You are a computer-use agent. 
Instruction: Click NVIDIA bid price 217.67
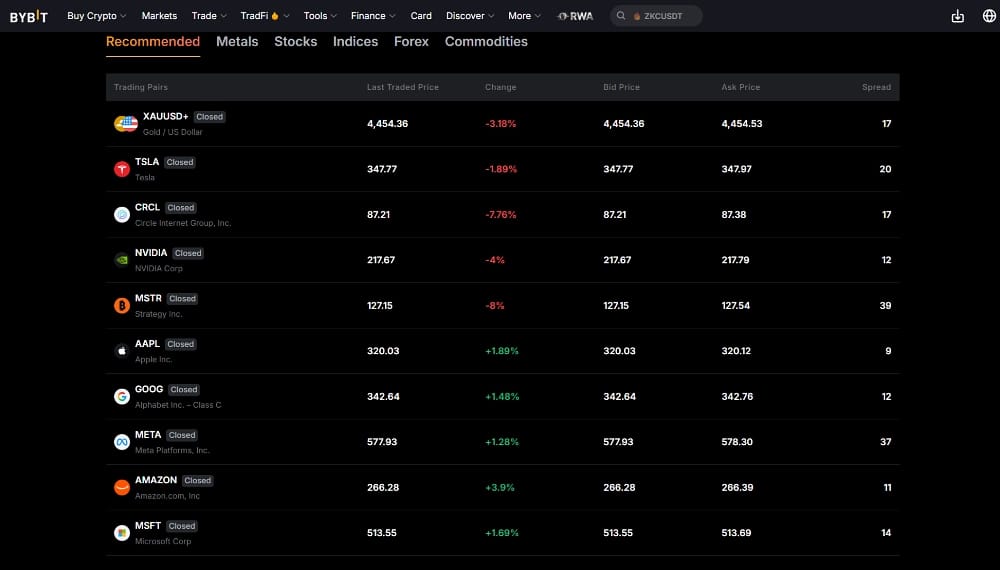tap(617, 260)
